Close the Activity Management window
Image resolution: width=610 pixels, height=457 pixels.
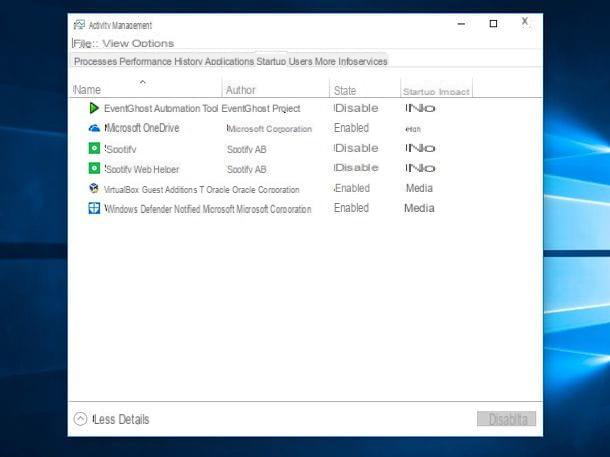(x=525, y=21)
